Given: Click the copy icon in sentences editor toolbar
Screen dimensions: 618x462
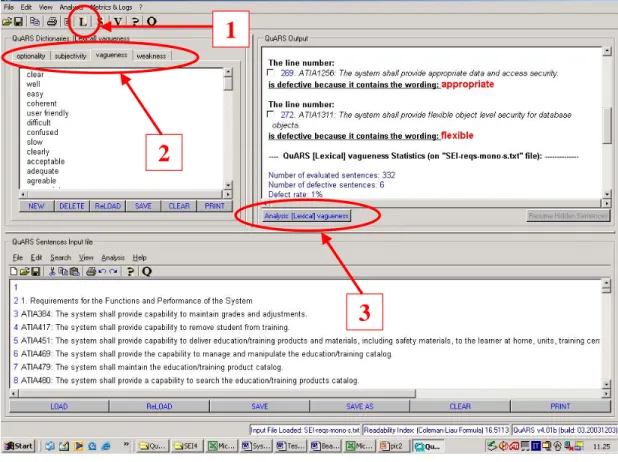Looking at the screenshot, I should point(63,271).
